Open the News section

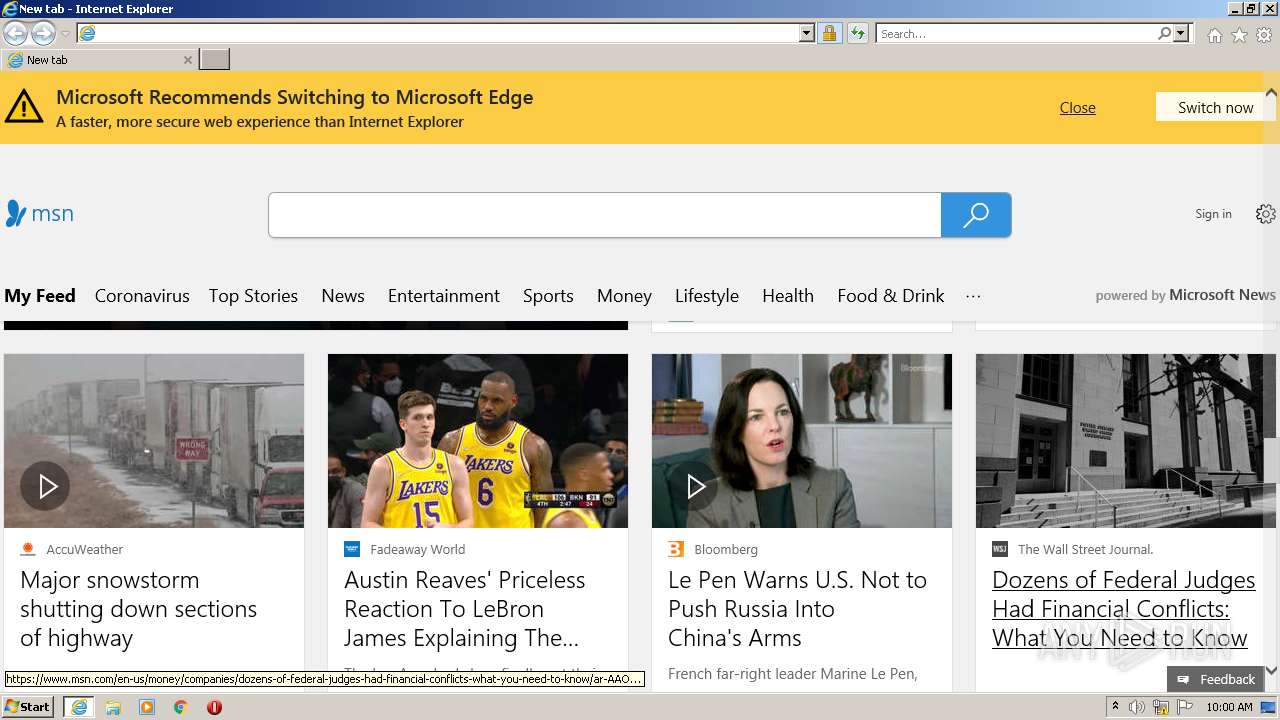pos(343,296)
